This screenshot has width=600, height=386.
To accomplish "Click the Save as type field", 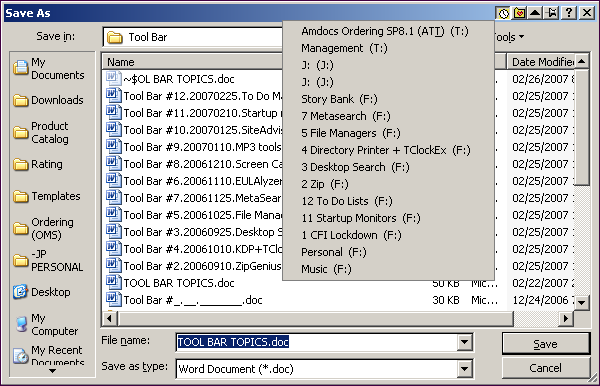I will (317, 369).
